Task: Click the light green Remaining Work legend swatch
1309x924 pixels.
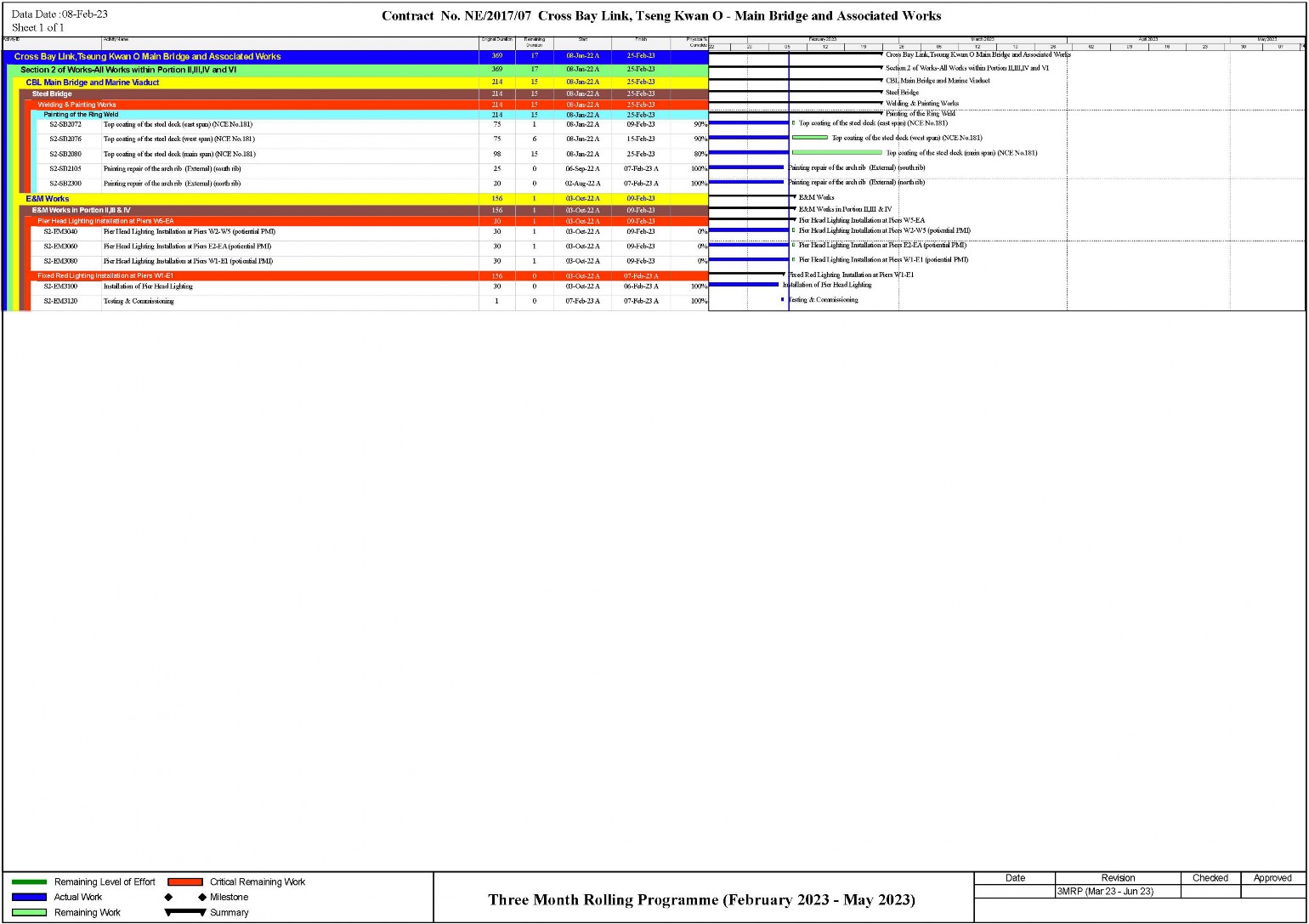Action: (x=29, y=912)
